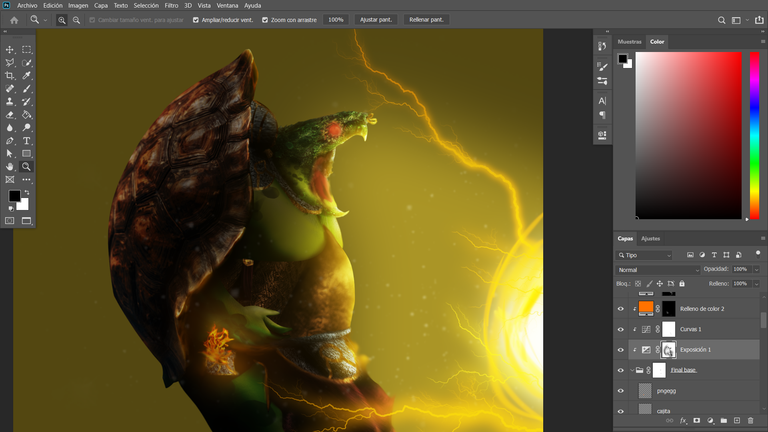Open the Search icon in options bar
This screenshot has height=432, width=768.
[721, 20]
